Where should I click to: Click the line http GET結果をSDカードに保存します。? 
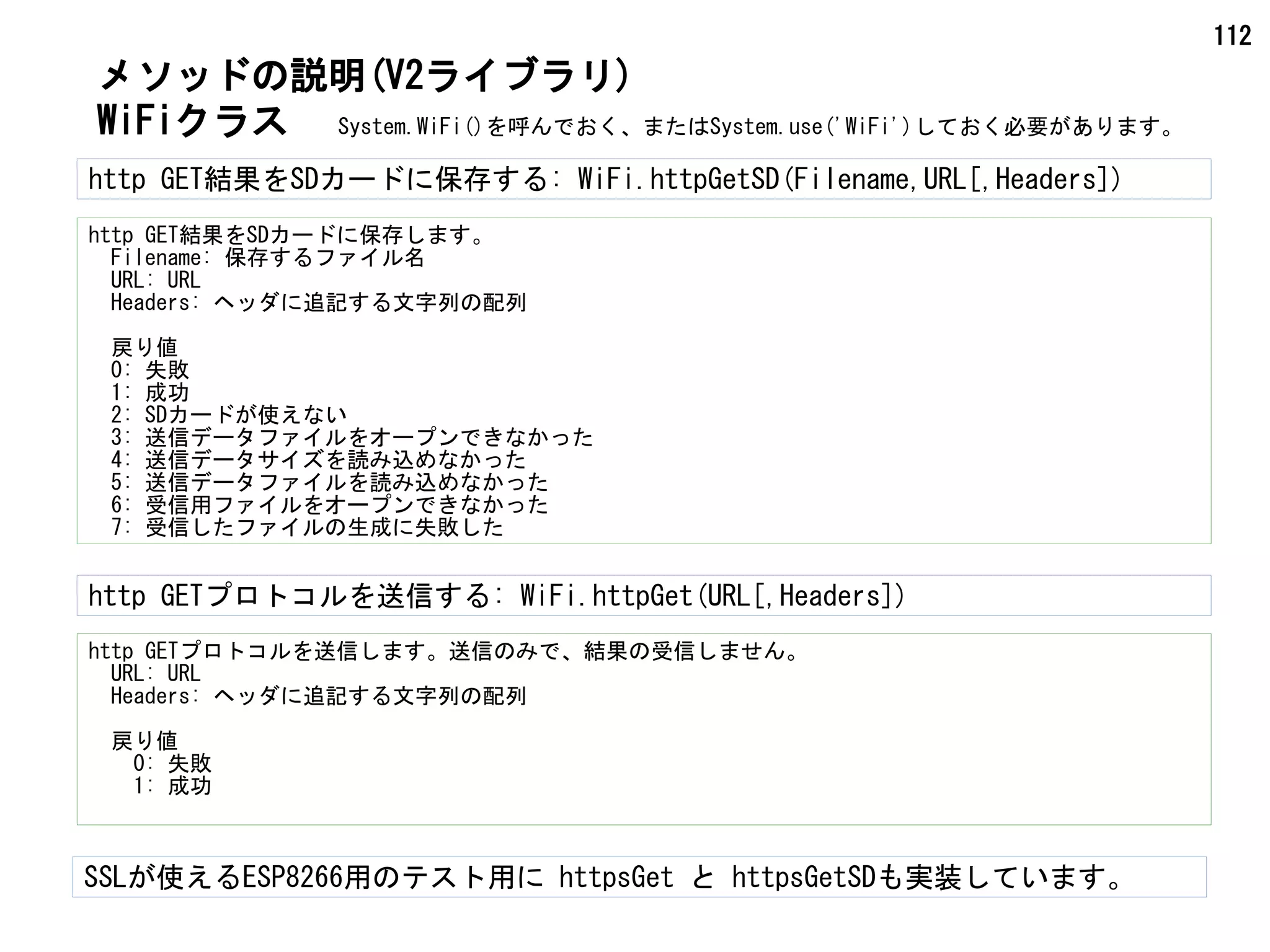(x=286, y=235)
